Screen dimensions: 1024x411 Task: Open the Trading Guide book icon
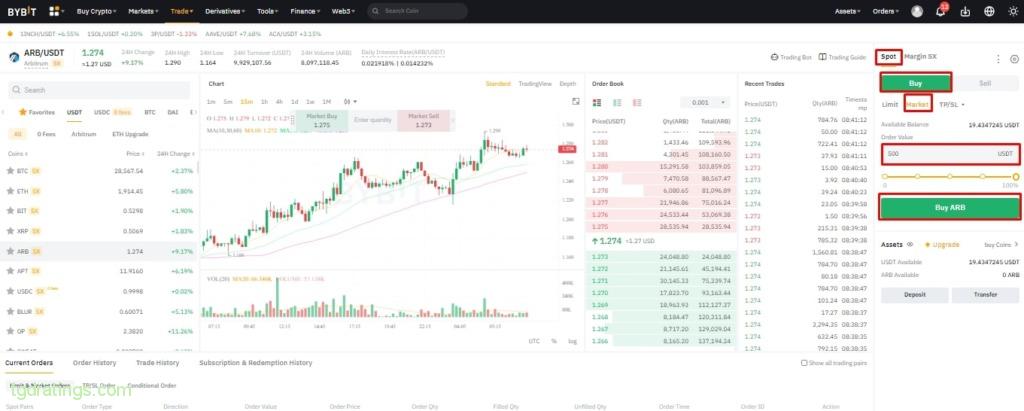click(x=822, y=58)
